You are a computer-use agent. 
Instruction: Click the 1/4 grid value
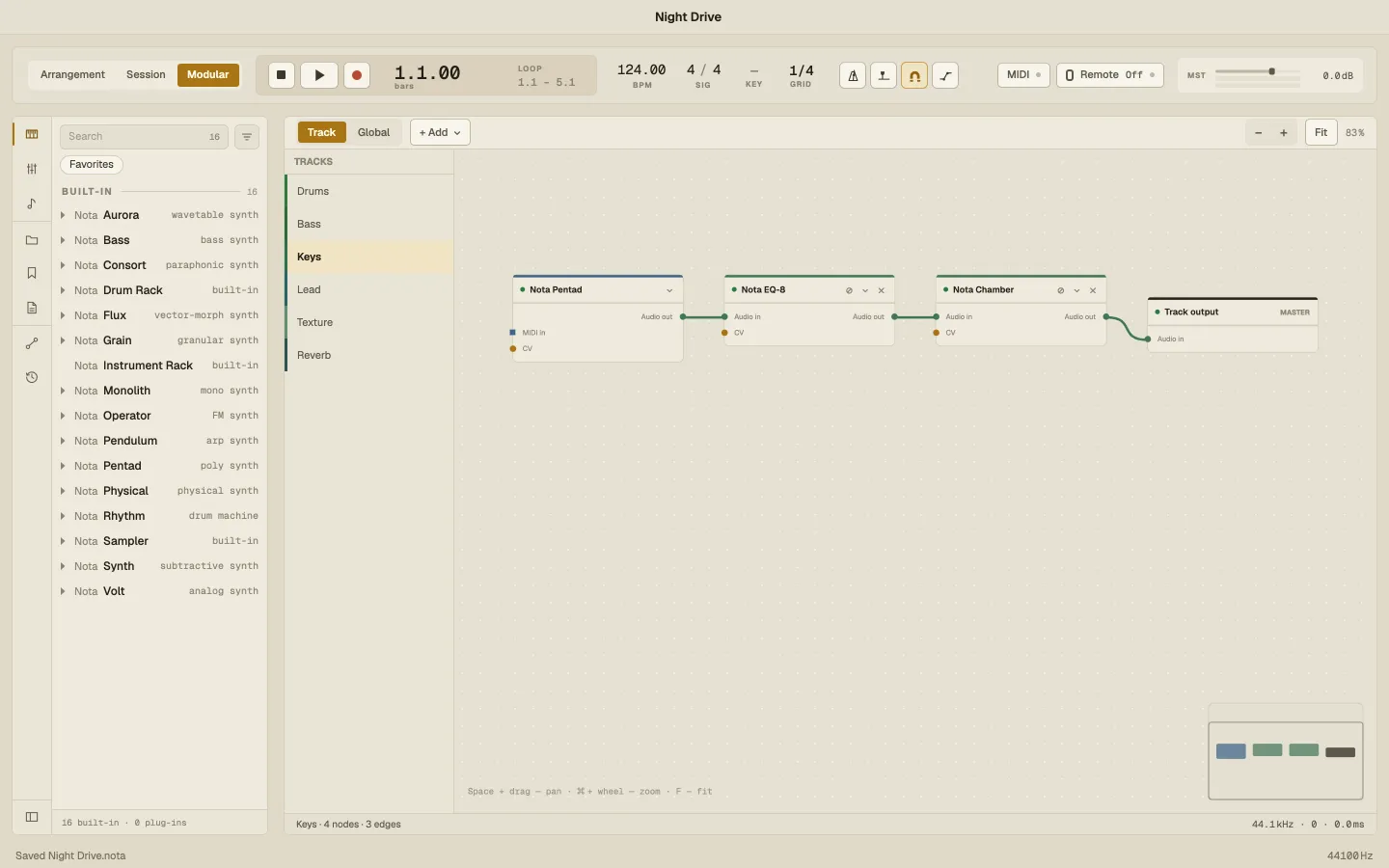coord(801,70)
